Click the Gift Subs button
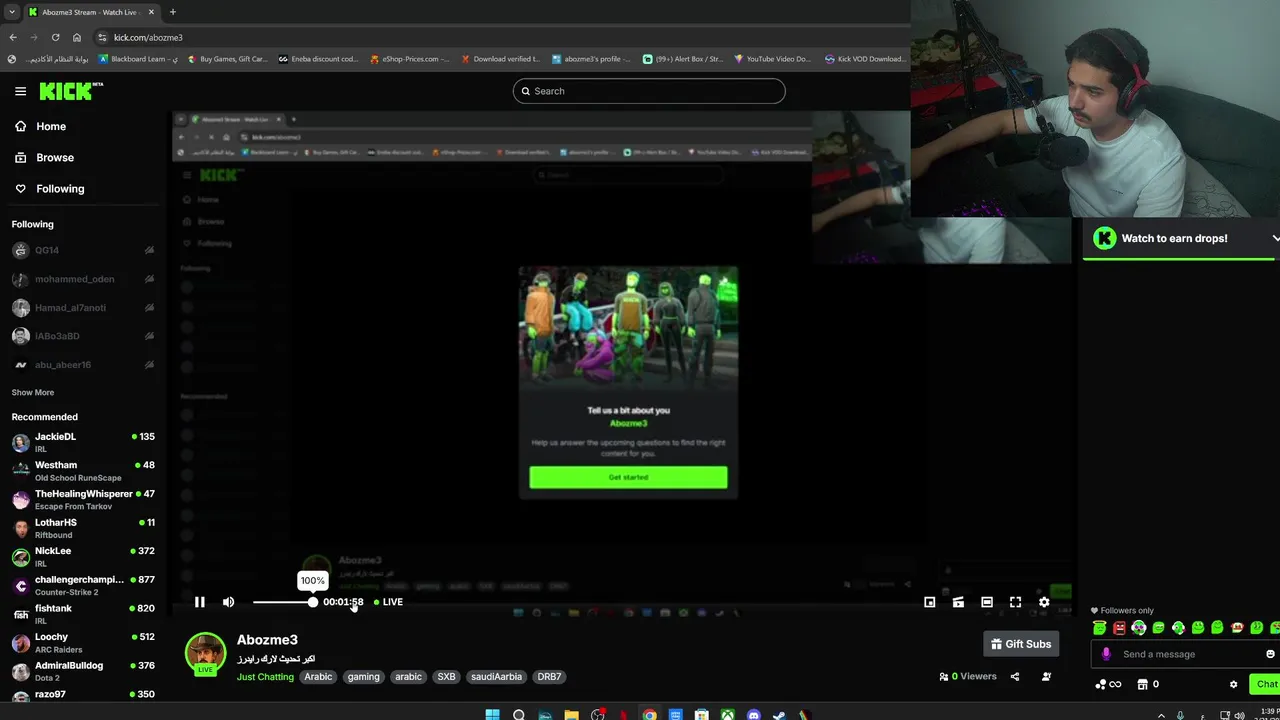This screenshot has width=1280, height=720. coord(1020,644)
